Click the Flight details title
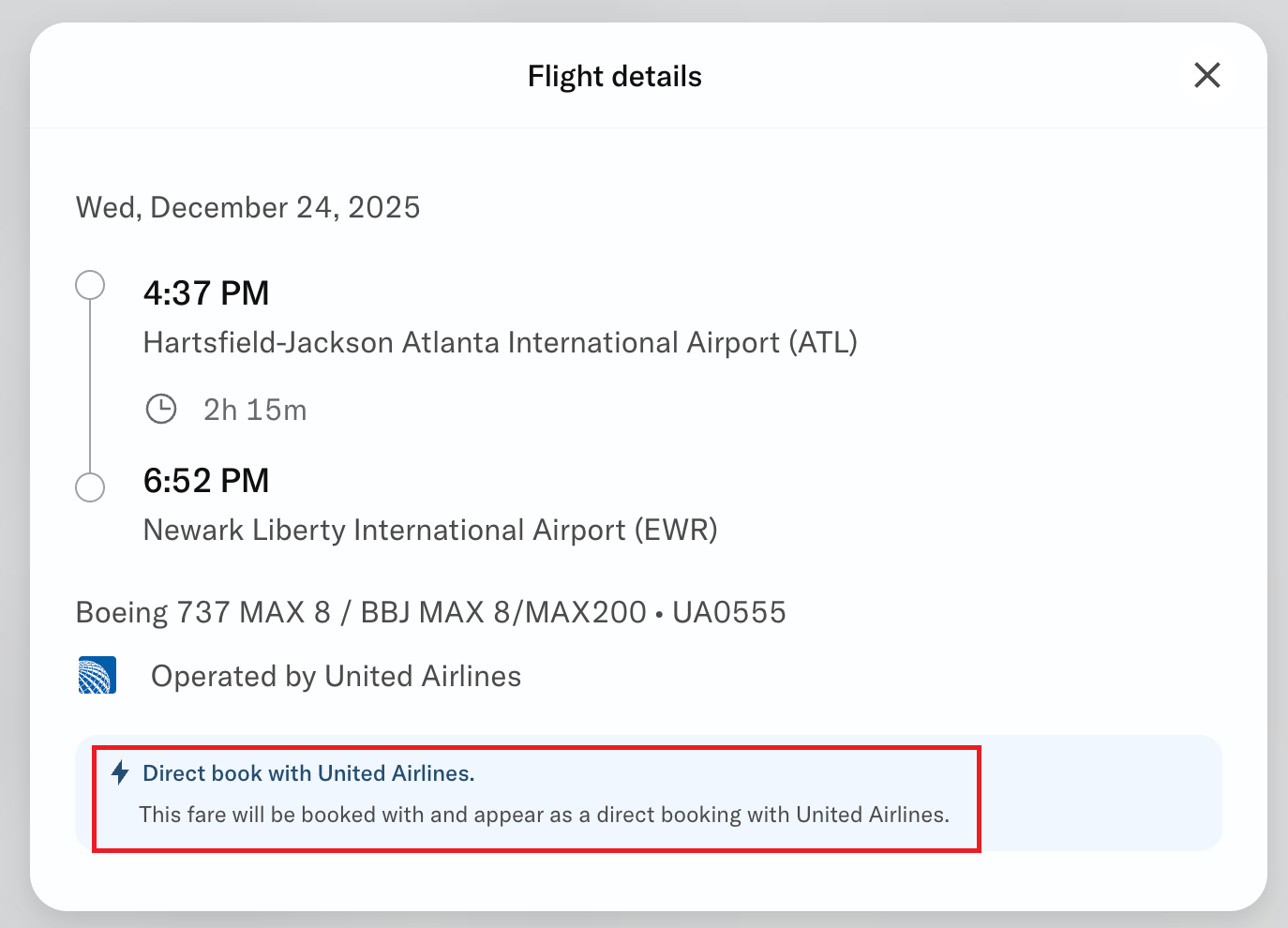 point(614,76)
